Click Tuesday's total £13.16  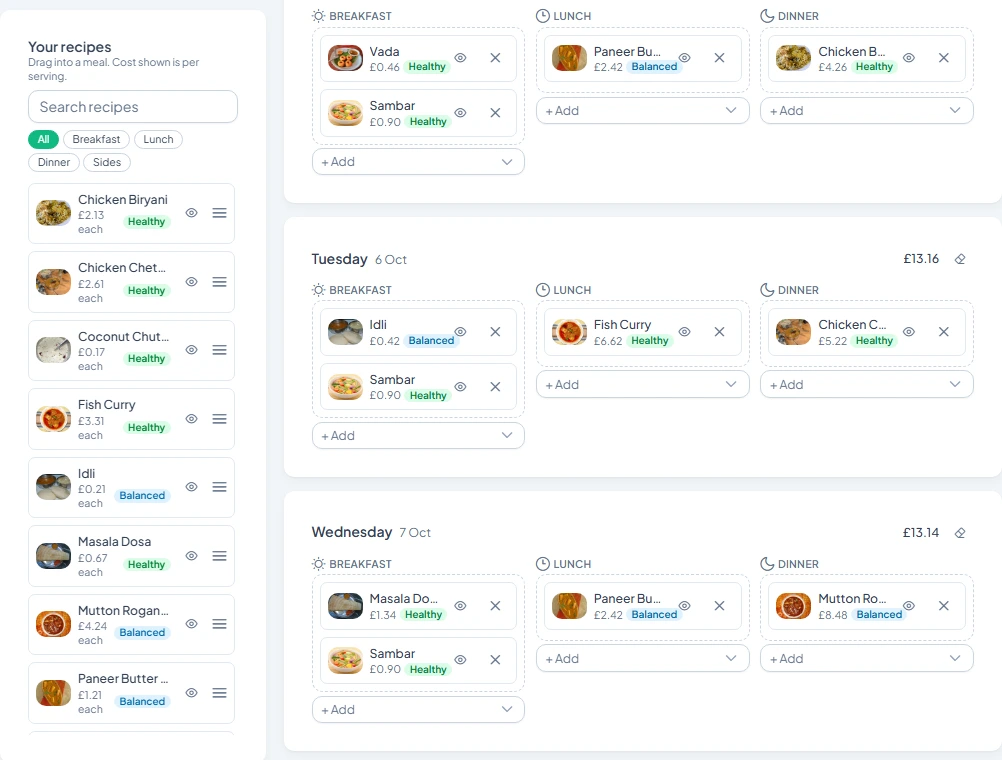tap(921, 259)
